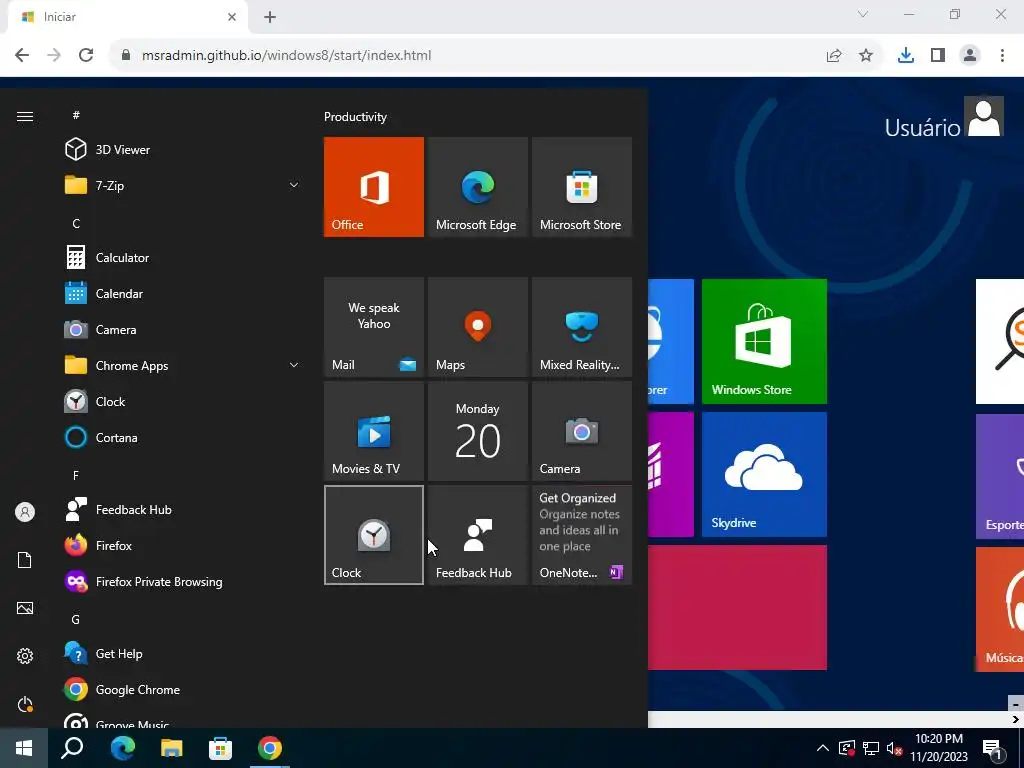Expand the 7-Zip folder chevron

[294, 185]
